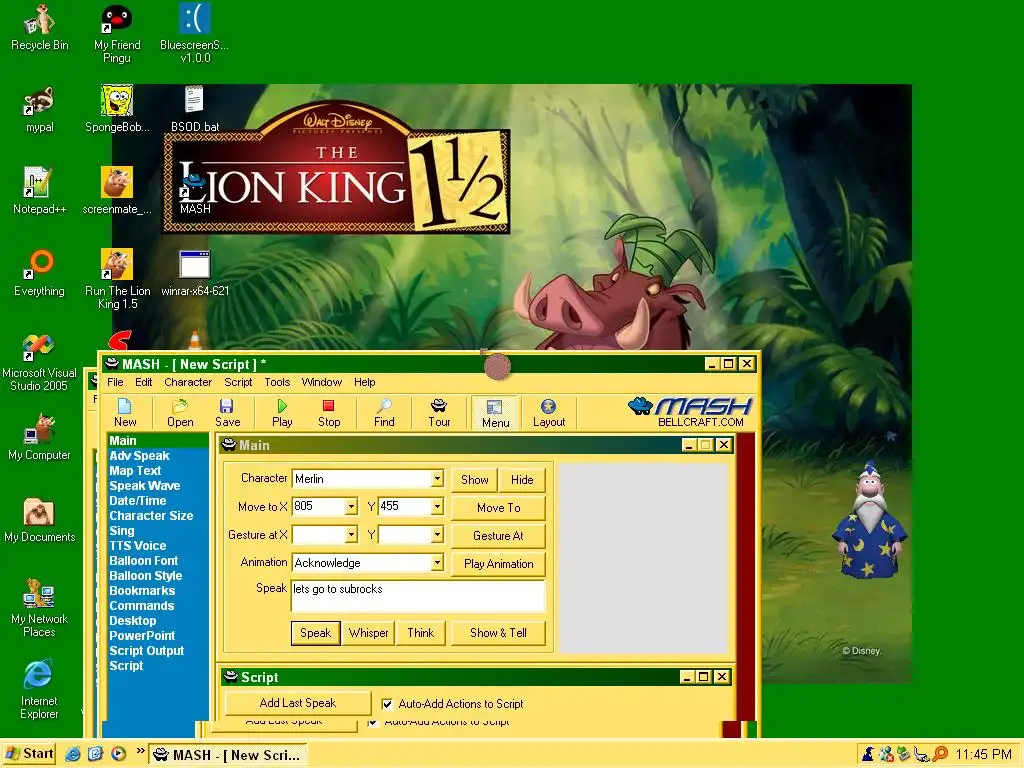
Task: Expand the Character dropdown showing Merlin
Action: pyautogui.click(x=437, y=479)
